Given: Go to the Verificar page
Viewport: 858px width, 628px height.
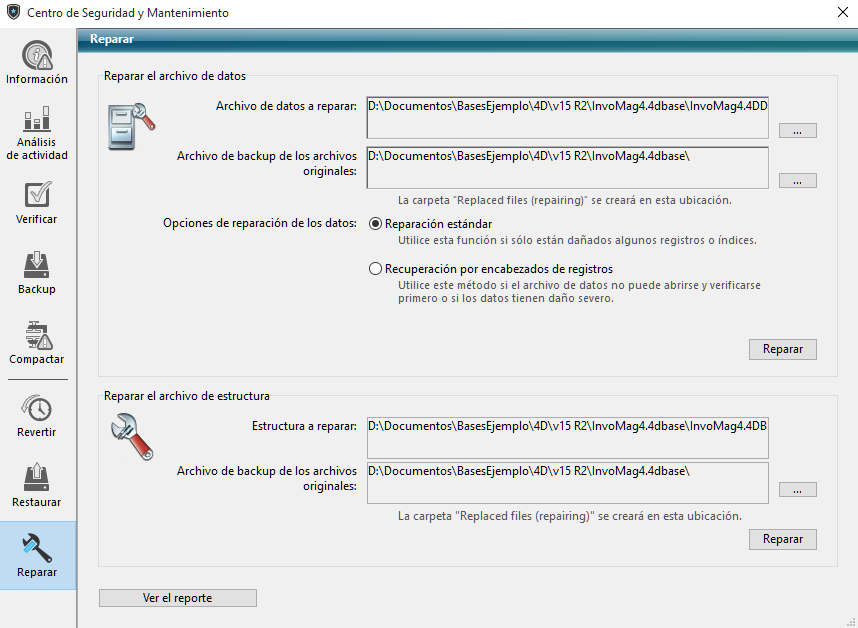Looking at the screenshot, I should pyautogui.click(x=37, y=203).
